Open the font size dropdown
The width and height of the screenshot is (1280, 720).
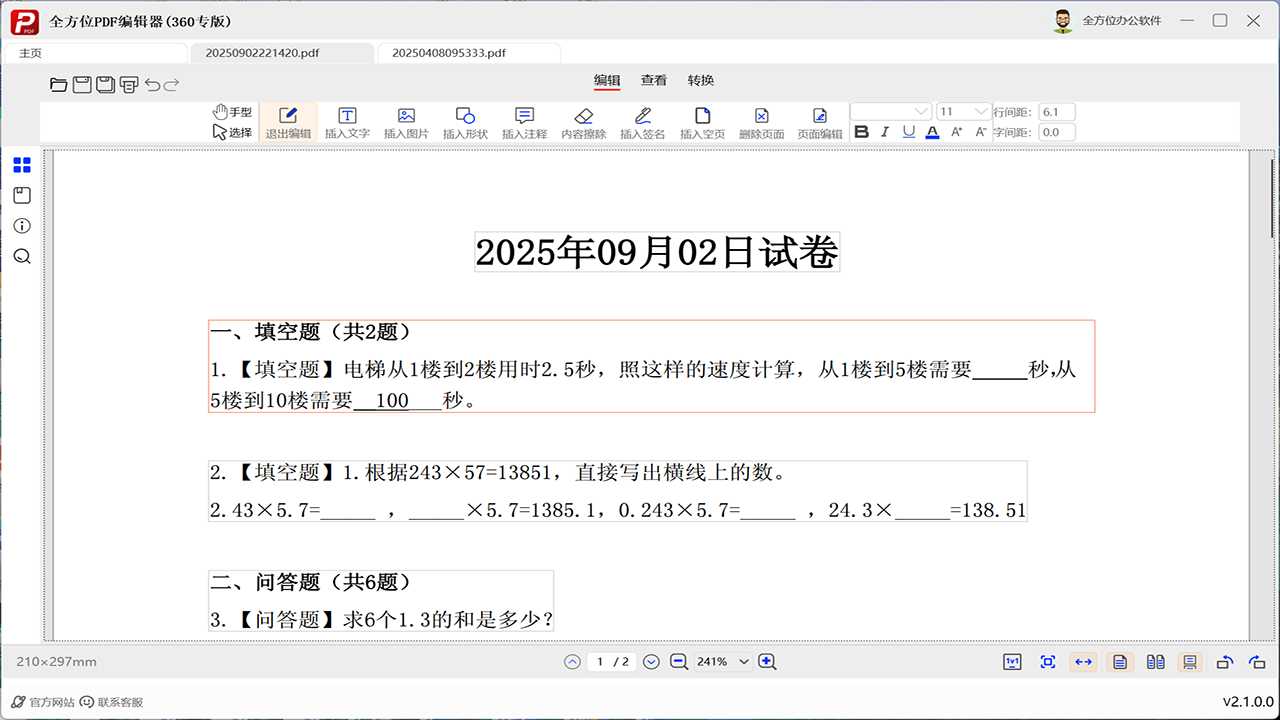(961, 111)
